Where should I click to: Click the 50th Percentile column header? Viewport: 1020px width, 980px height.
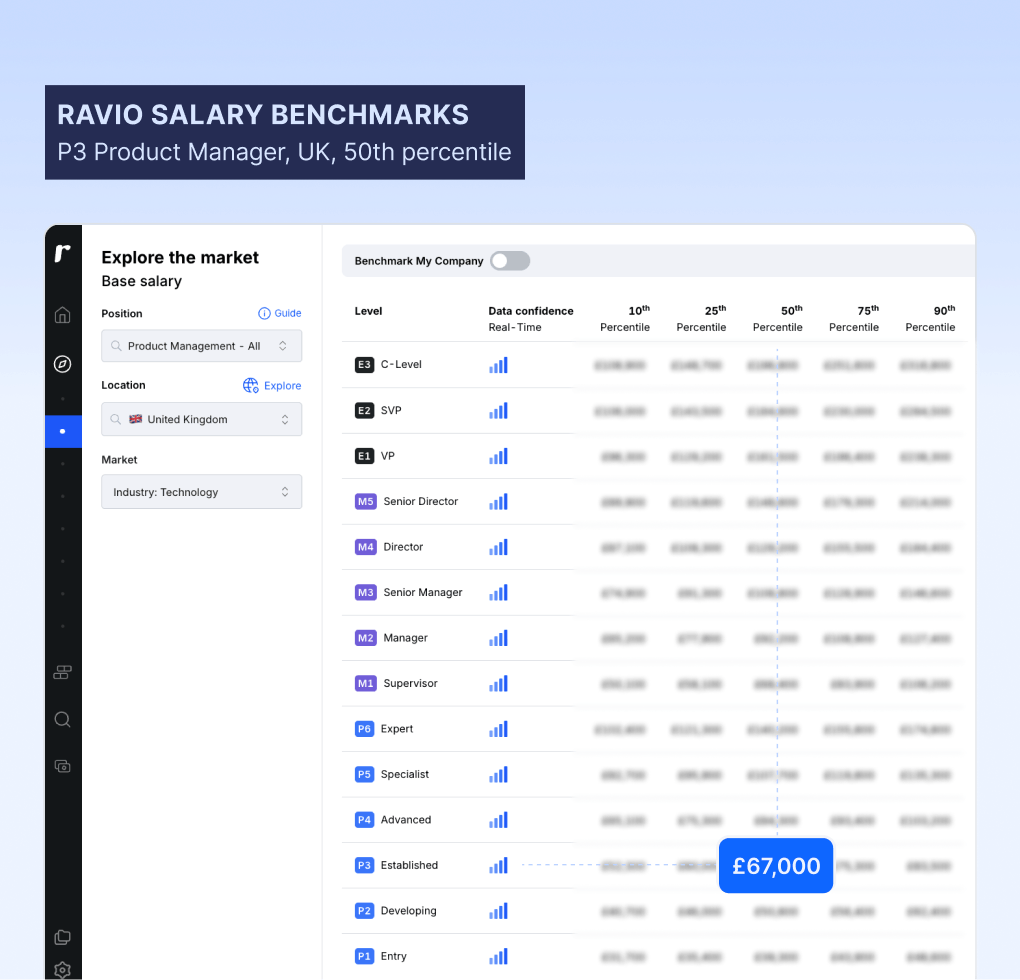[777, 318]
